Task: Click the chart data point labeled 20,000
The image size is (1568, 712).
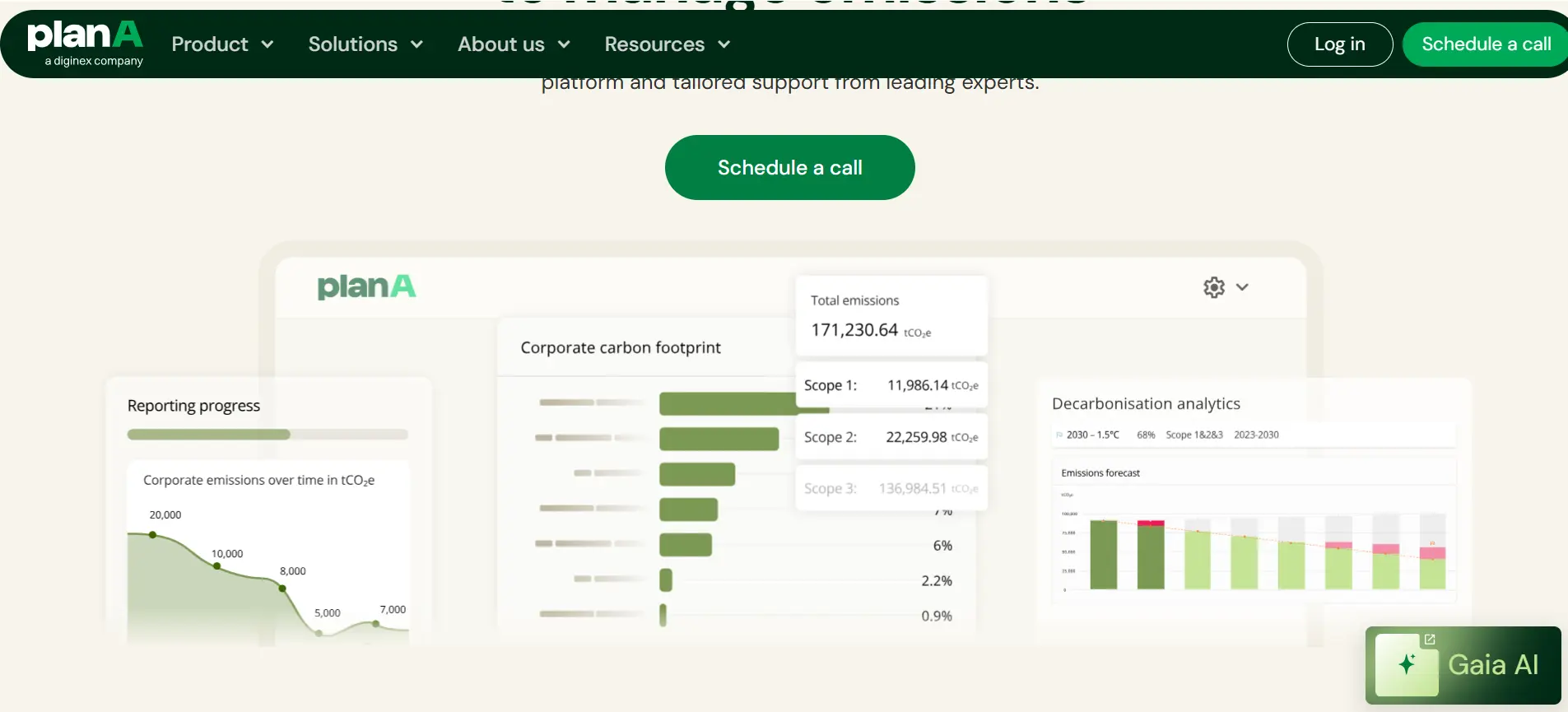Action: coord(153,535)
